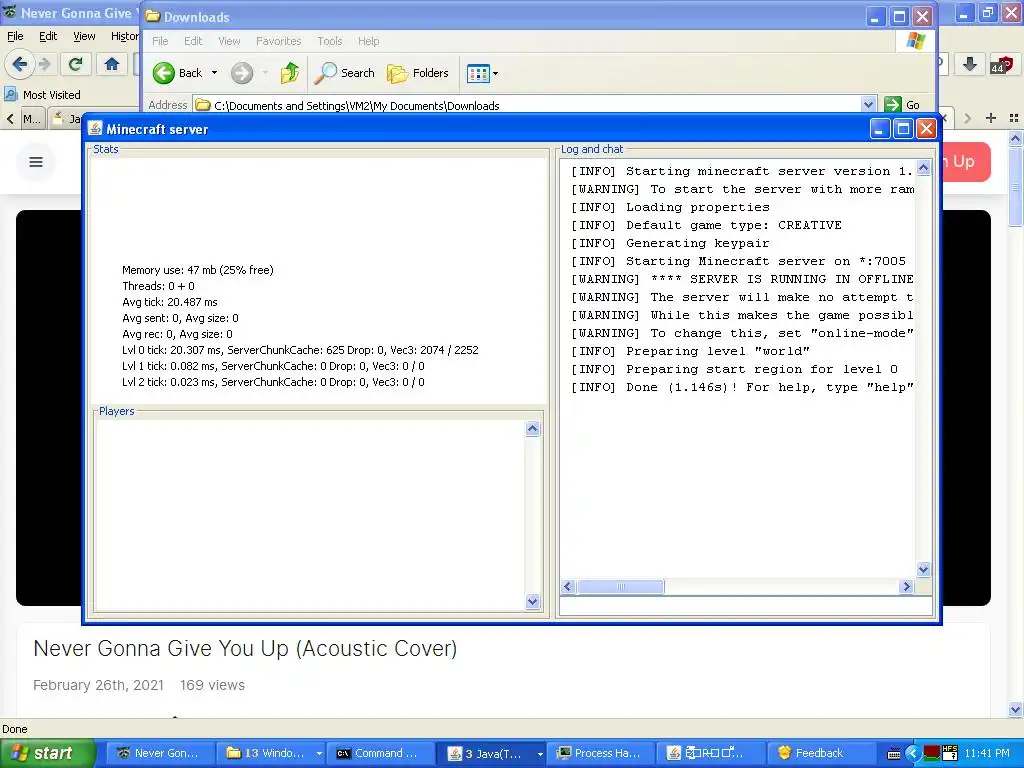1024x768 pixels.
Task: Open the Firefox downloads arrow icon
Action: point(970,64)
